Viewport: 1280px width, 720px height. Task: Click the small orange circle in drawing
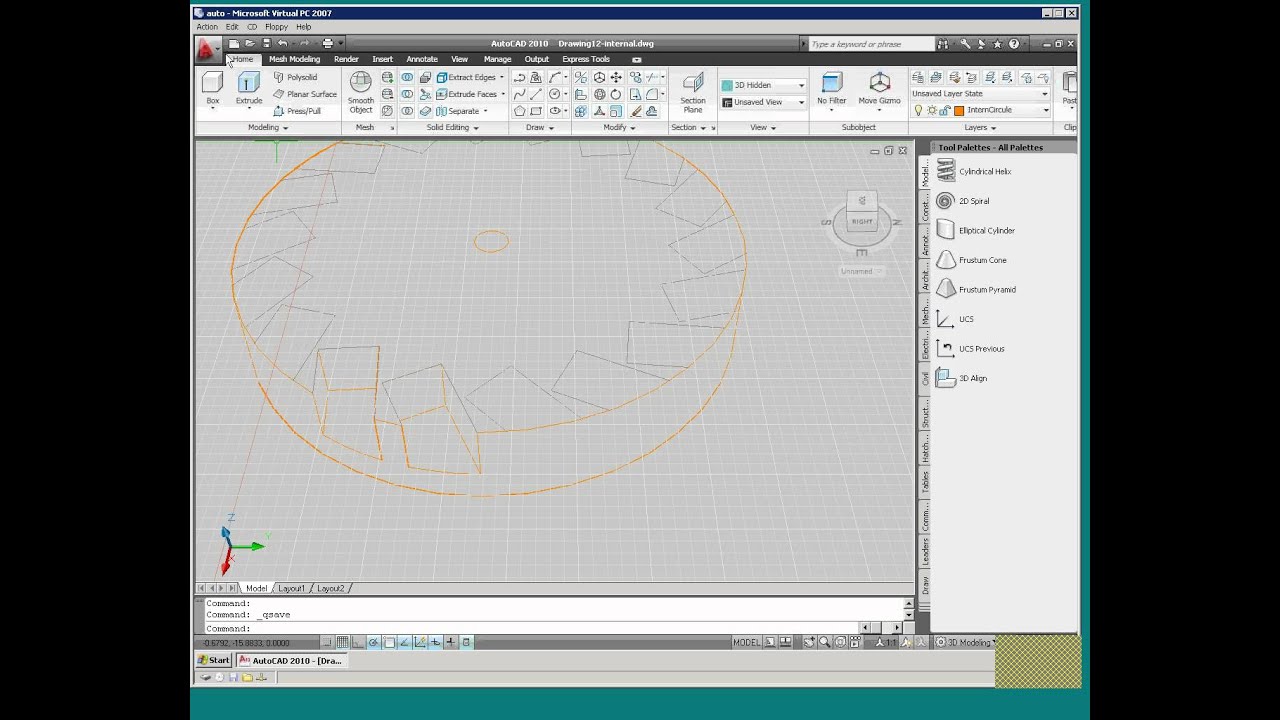(491, 241)
